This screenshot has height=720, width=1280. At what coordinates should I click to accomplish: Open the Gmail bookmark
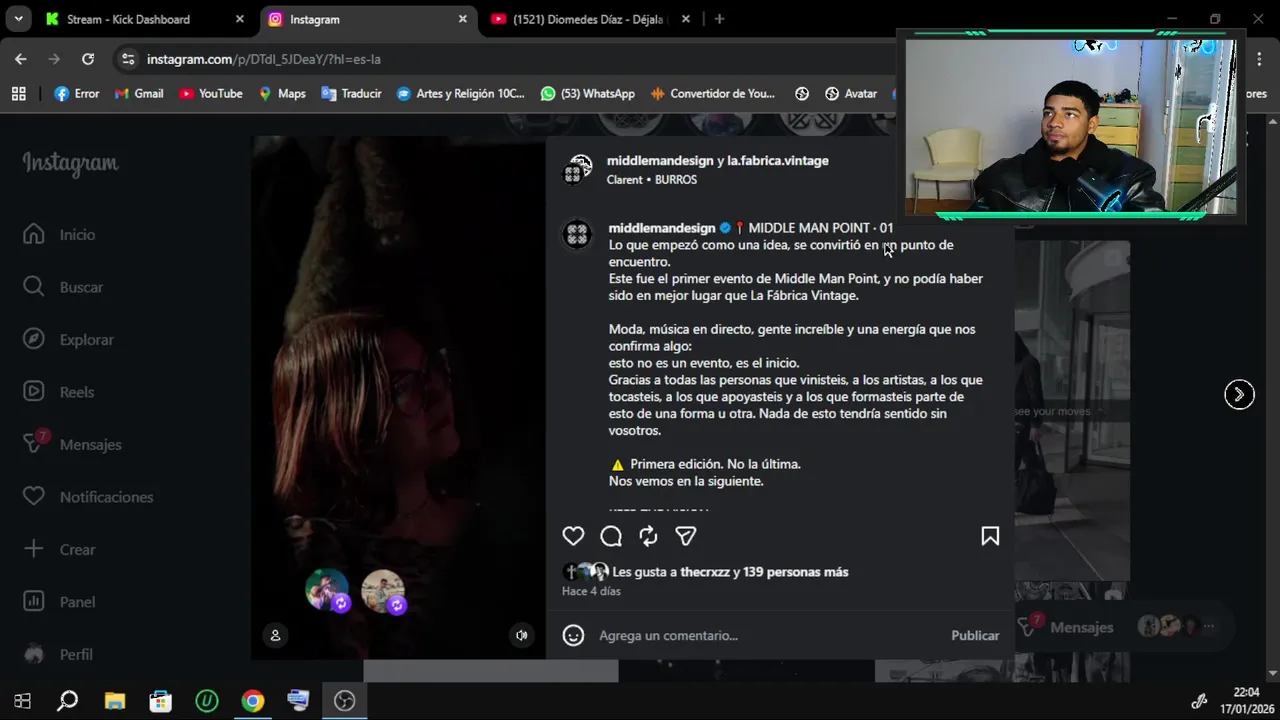coord(139,94)
